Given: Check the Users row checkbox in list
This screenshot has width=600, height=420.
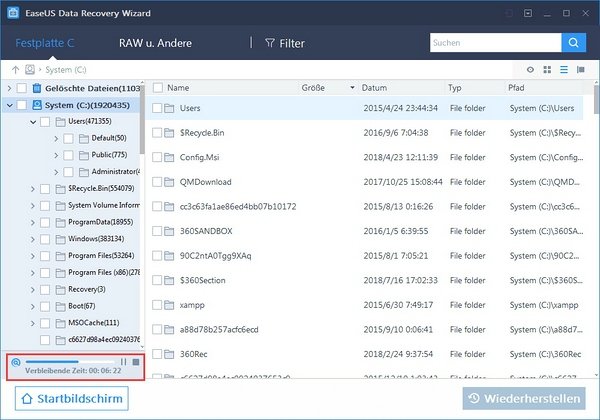Looking at the screenshot, I should [157, 108].
